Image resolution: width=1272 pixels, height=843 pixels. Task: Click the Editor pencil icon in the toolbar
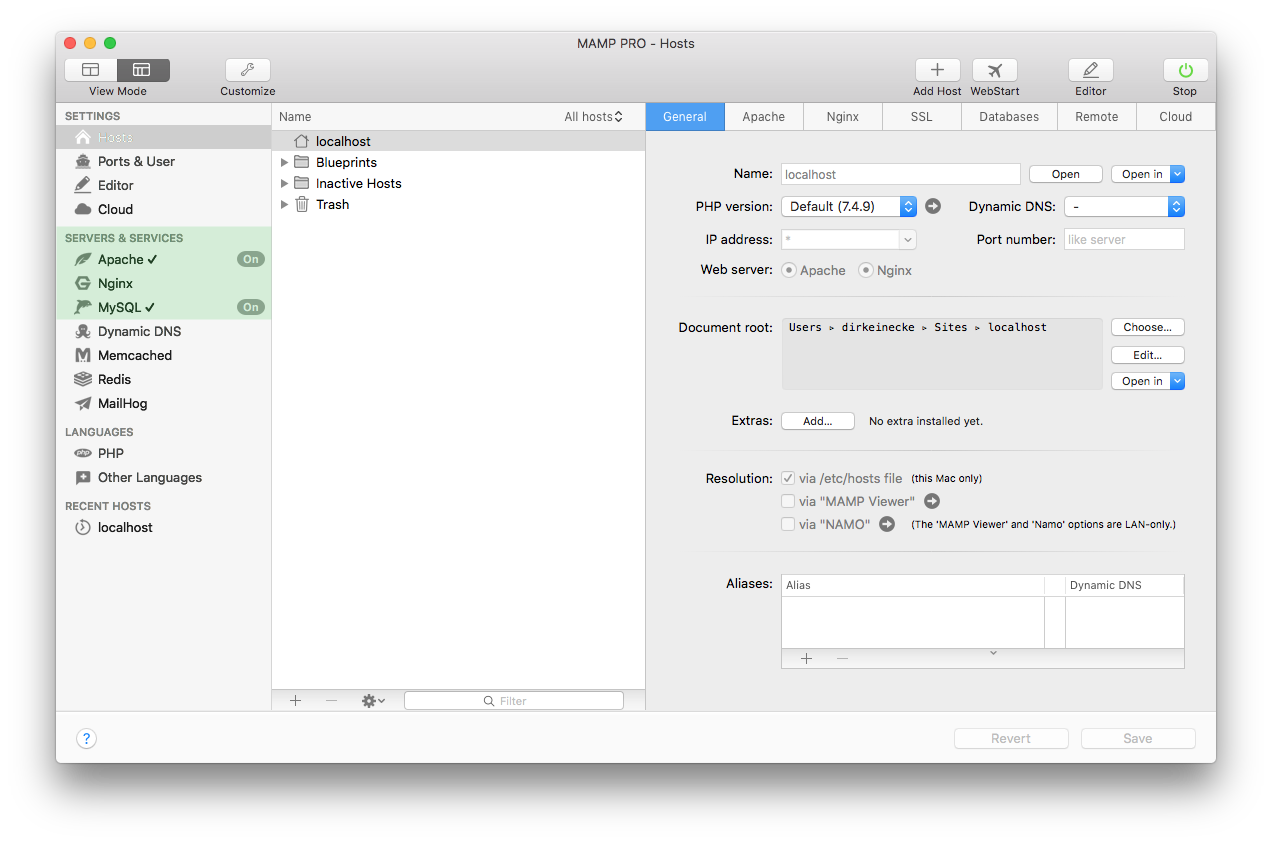pyautogui.click(x=1090, y=70)
